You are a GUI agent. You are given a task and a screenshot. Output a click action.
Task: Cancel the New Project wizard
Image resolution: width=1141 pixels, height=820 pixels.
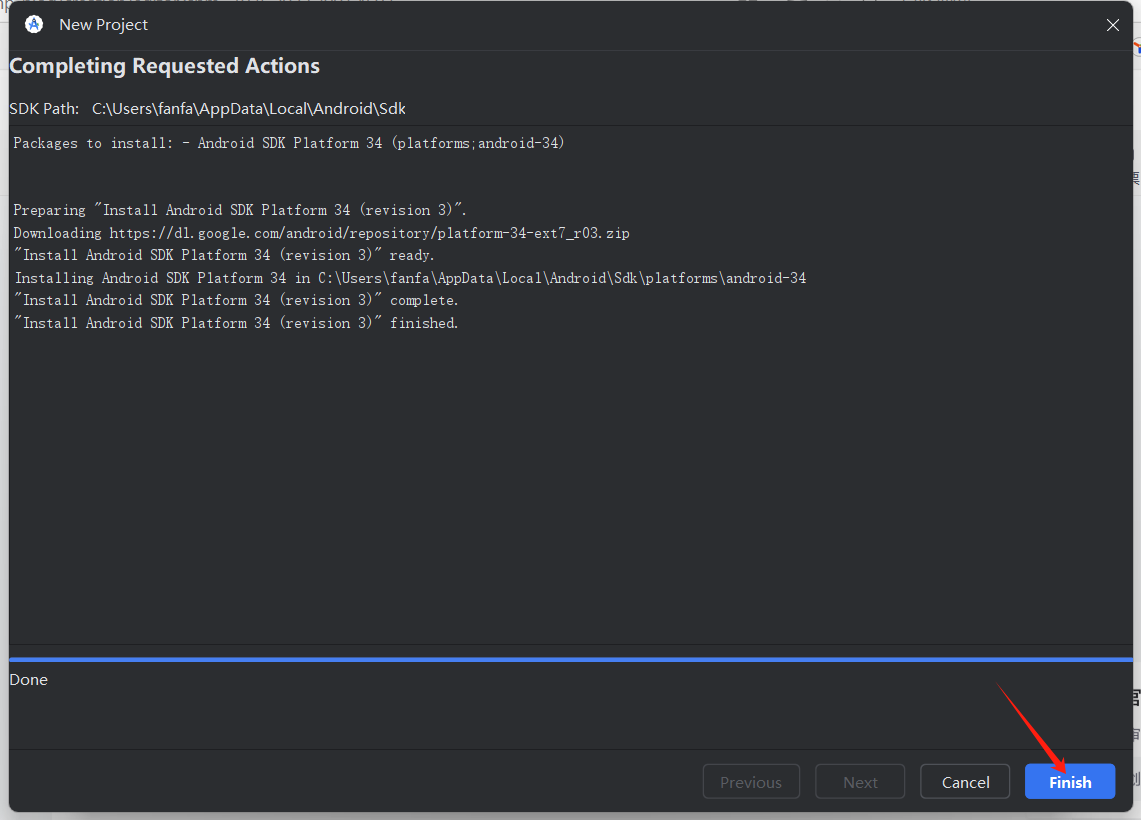tap(965, 782)
